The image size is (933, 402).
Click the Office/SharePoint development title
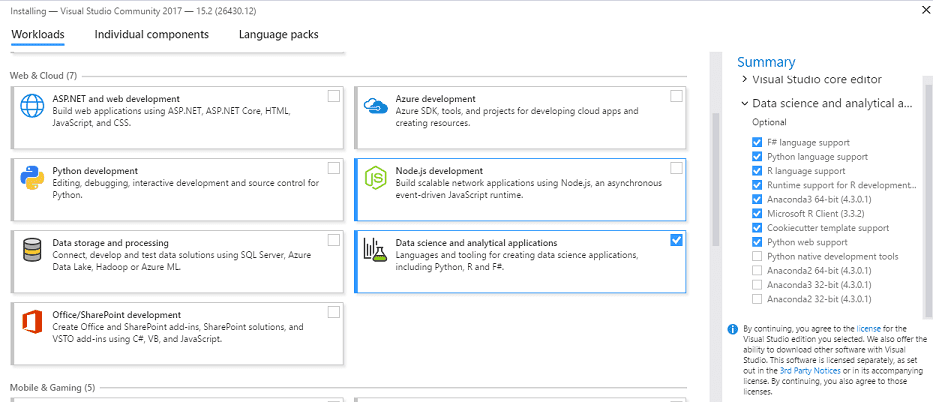click(117, 315)
